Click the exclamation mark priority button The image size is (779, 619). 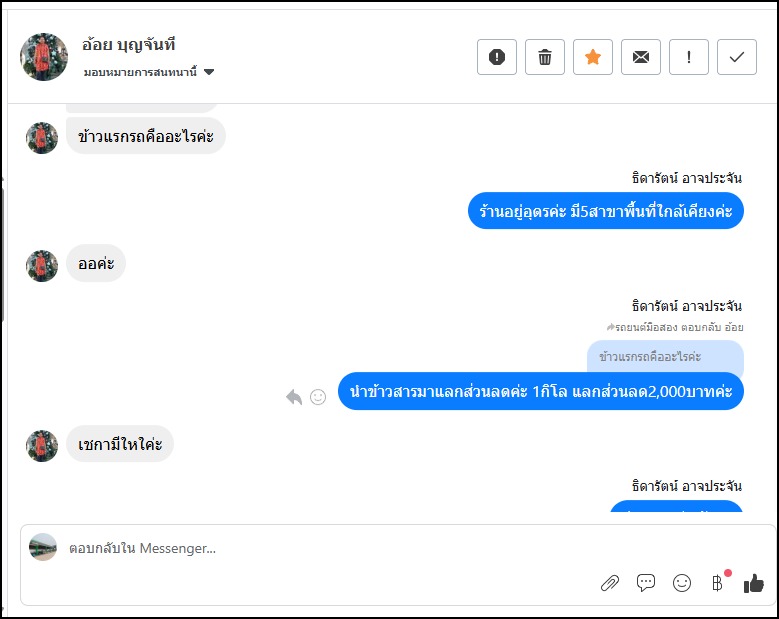click(x=689, y=57)
